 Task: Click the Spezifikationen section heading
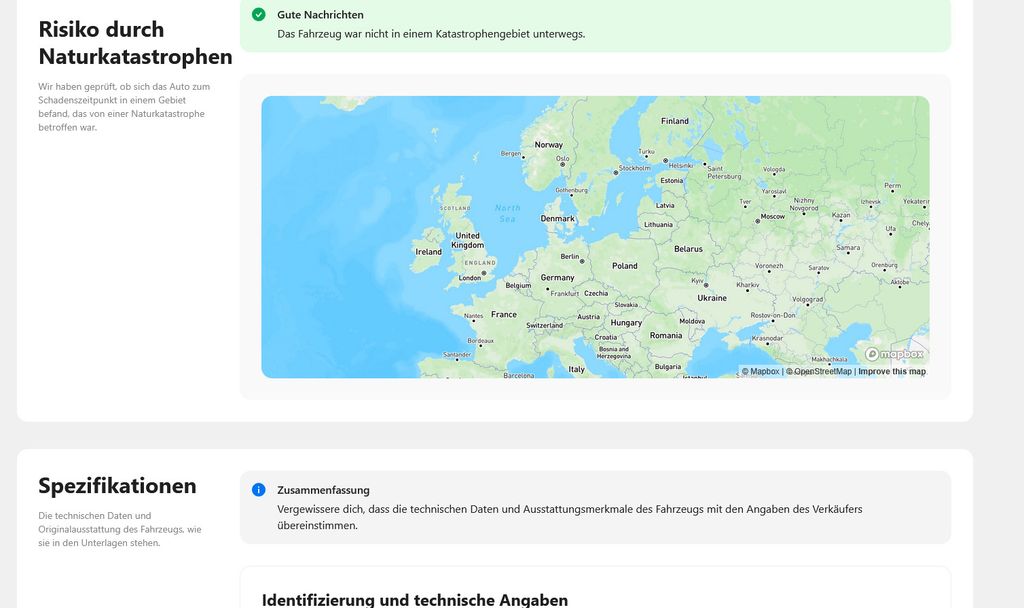(x=117, y=486)
